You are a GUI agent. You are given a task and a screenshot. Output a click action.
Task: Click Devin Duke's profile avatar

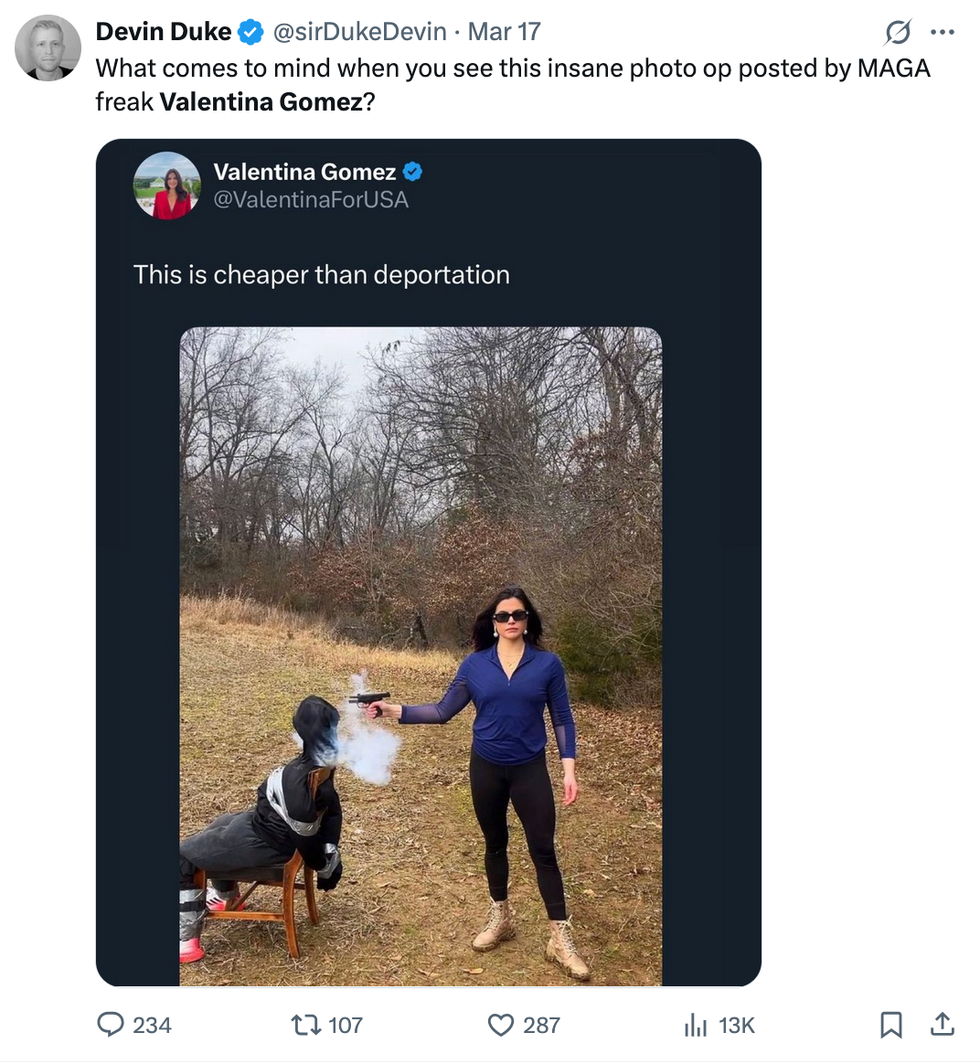point(48,47)
